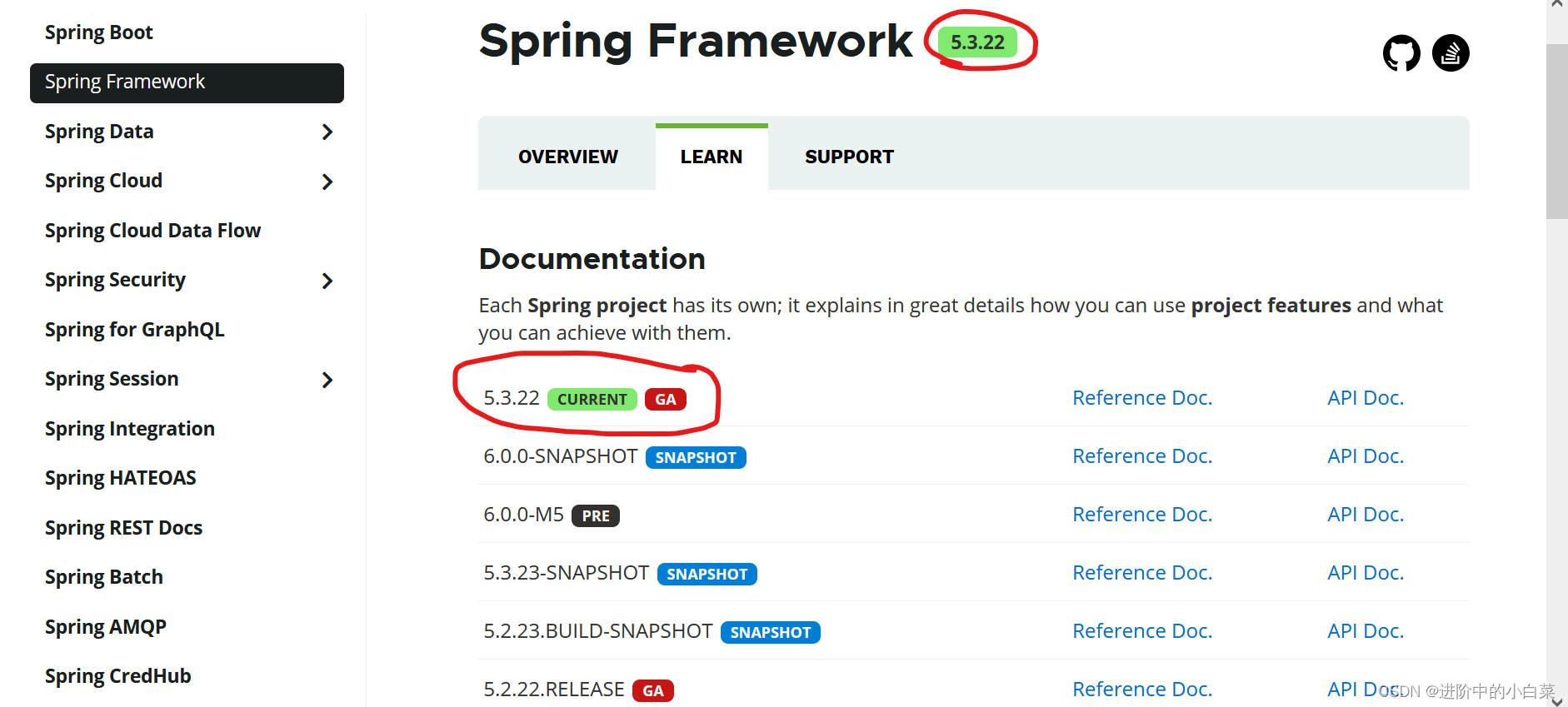Click the 'Documentation' section heading
1568x707 pixels.
pos(592,259)
